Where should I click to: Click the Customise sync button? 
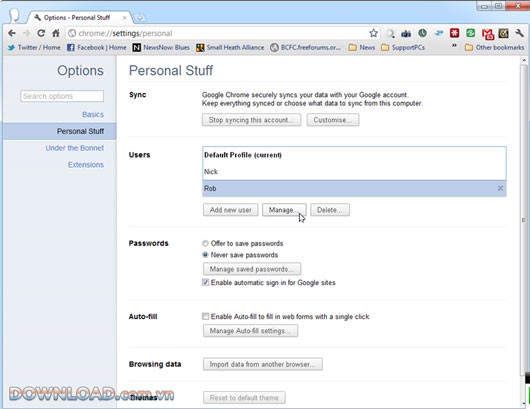click(x=333, y=120)
